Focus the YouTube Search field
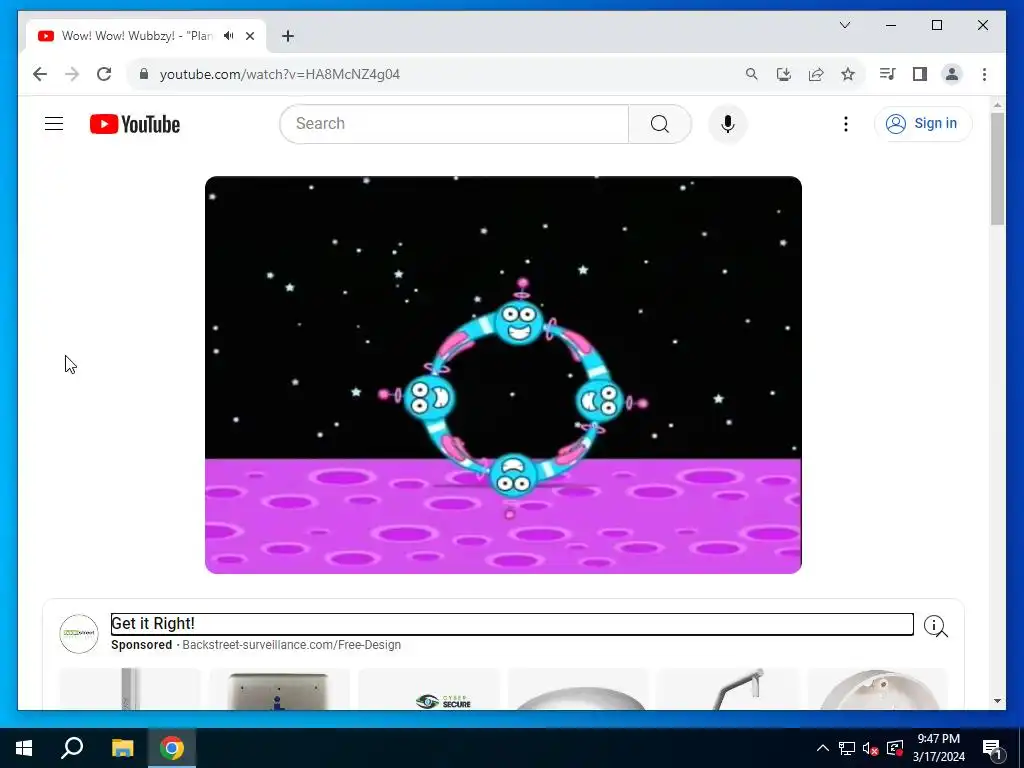This screenshot has width=1024, height=768. click(455, 123)
